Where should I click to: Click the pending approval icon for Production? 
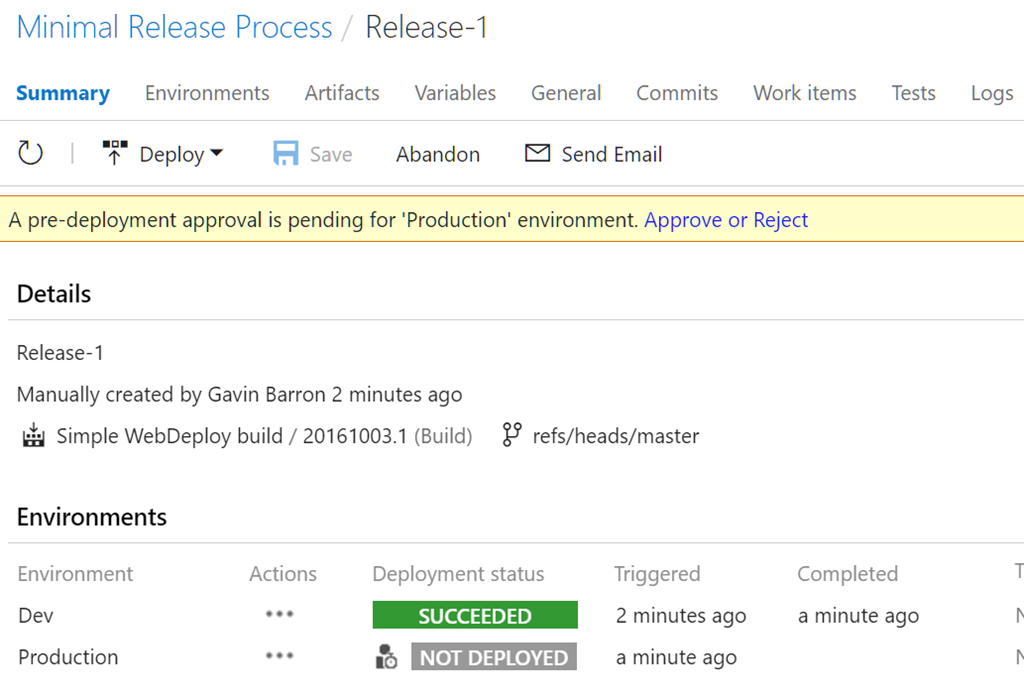click(x=386, y=657)
